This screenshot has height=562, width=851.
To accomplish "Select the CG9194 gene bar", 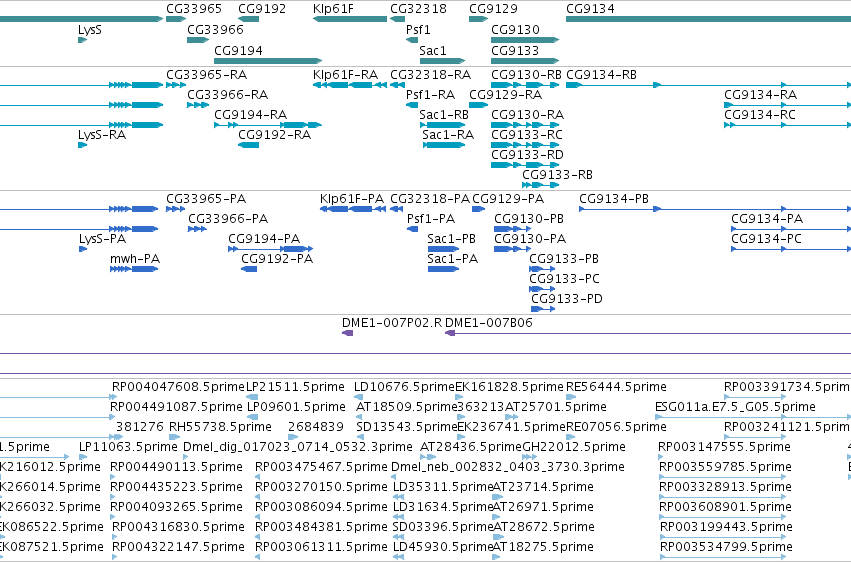I will (x=268, y=61).
